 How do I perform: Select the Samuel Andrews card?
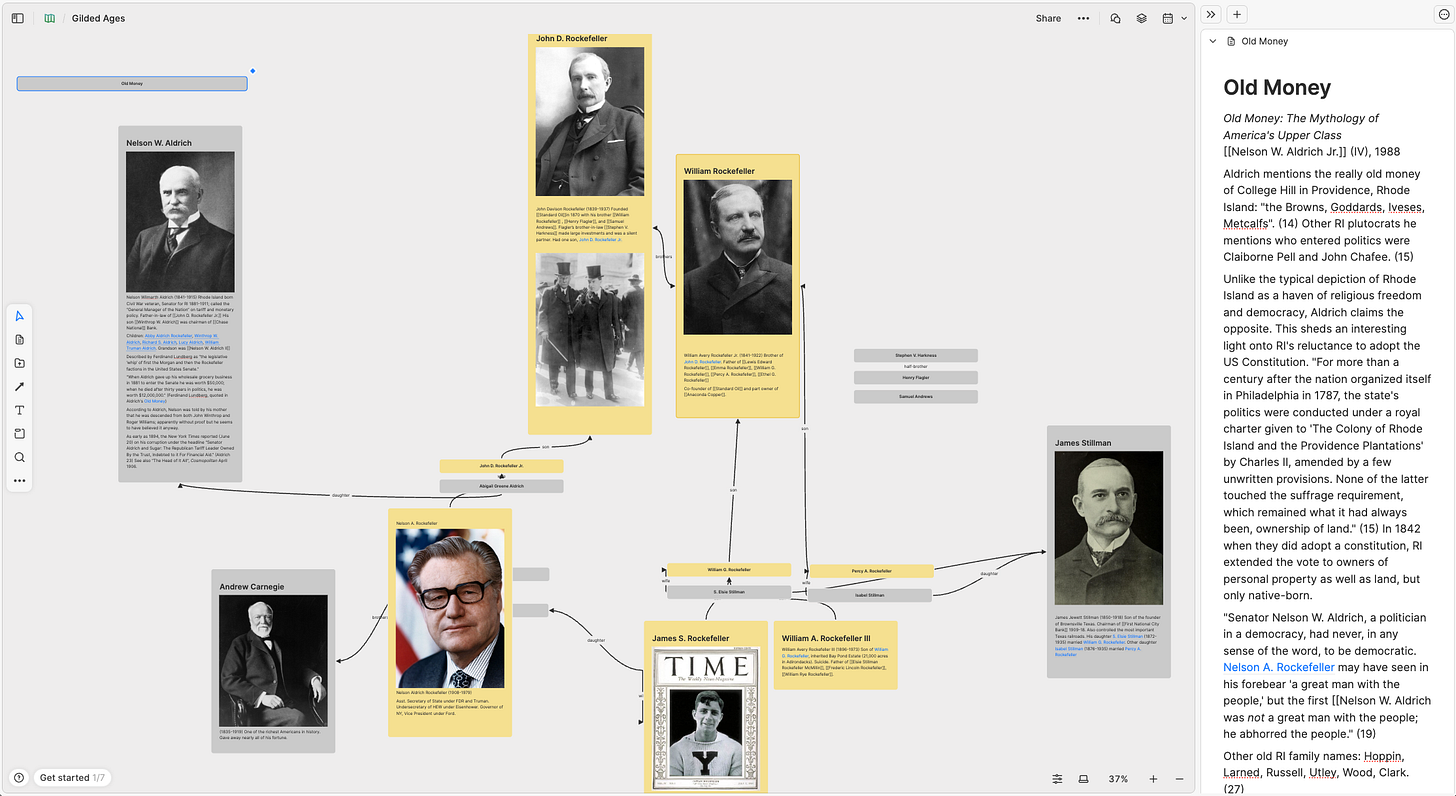(916, 397)
